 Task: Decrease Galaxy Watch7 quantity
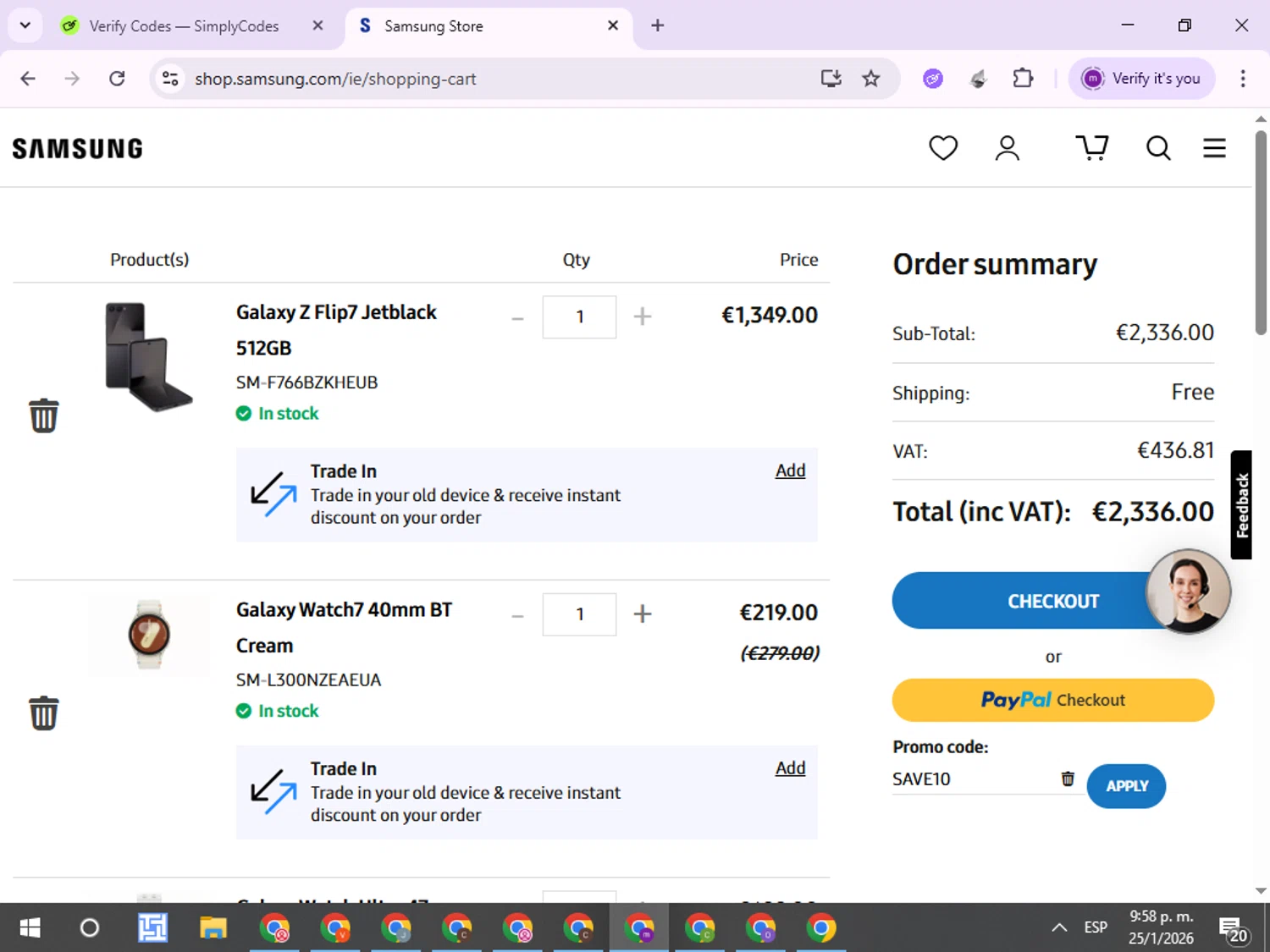pos(517,615)
